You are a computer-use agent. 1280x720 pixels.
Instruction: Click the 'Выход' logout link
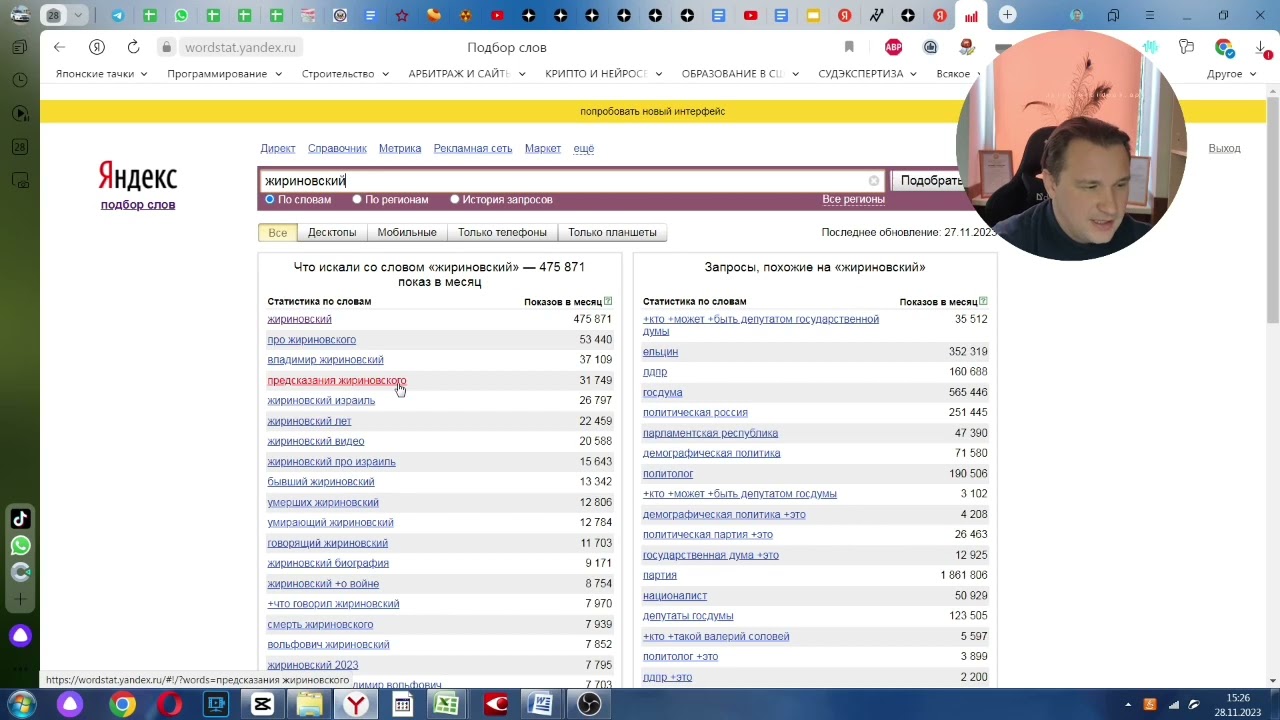click(x=1224, y=148)
